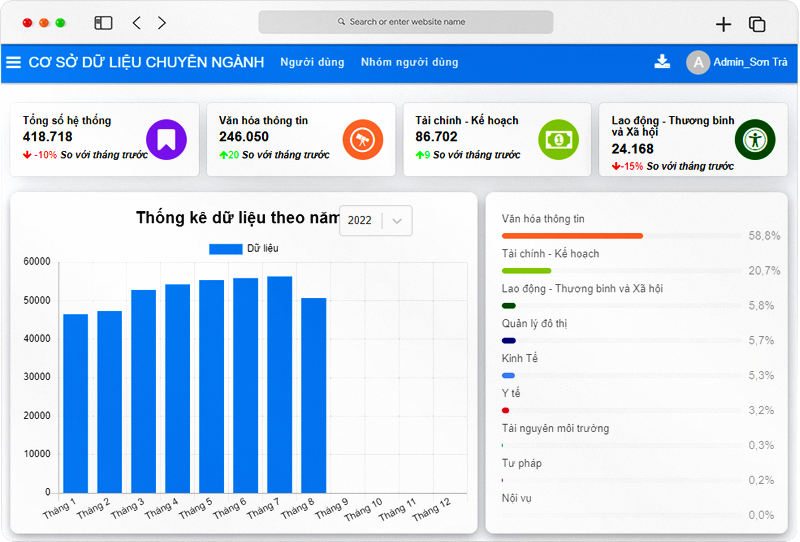
Task: Open a new tab with plus icon
Action: (x=723, y=24)
